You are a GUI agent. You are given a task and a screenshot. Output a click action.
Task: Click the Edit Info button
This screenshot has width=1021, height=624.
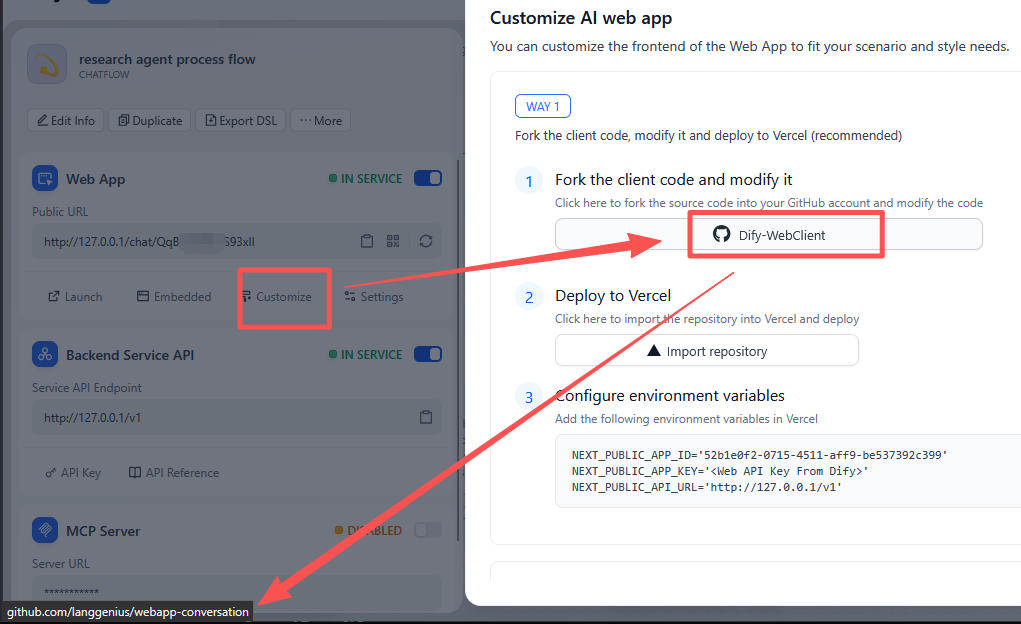[66, 121]
